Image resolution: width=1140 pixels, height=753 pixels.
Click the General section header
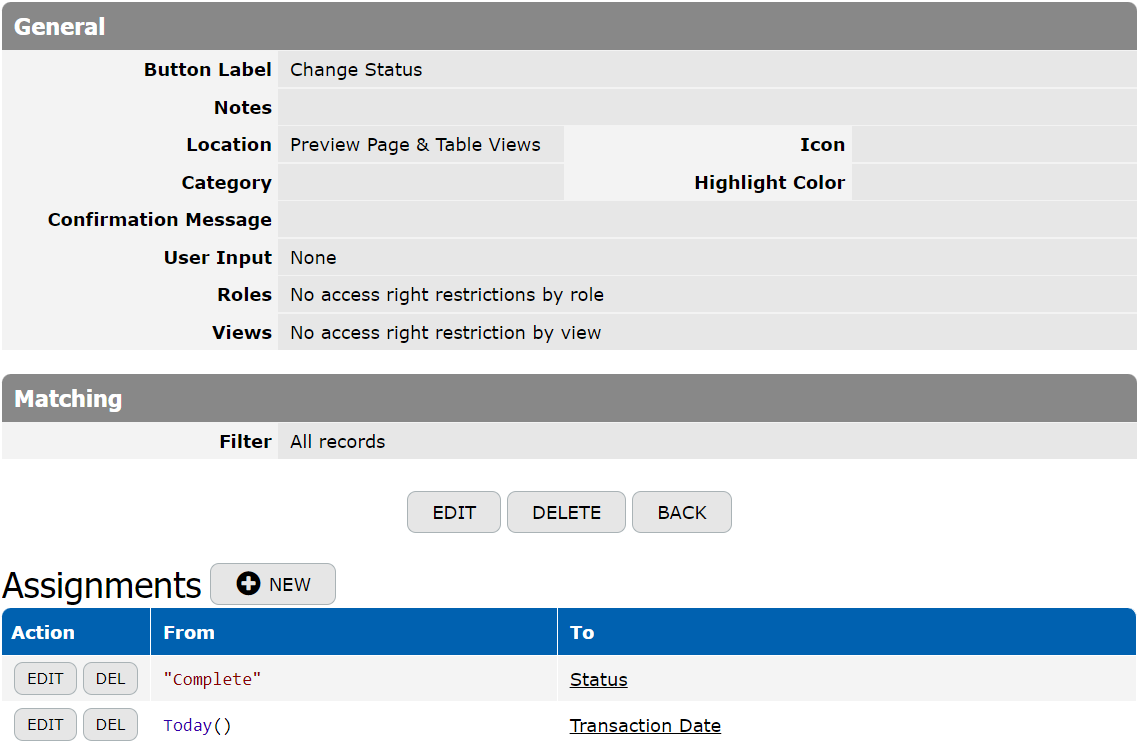[x=569, y=26]
